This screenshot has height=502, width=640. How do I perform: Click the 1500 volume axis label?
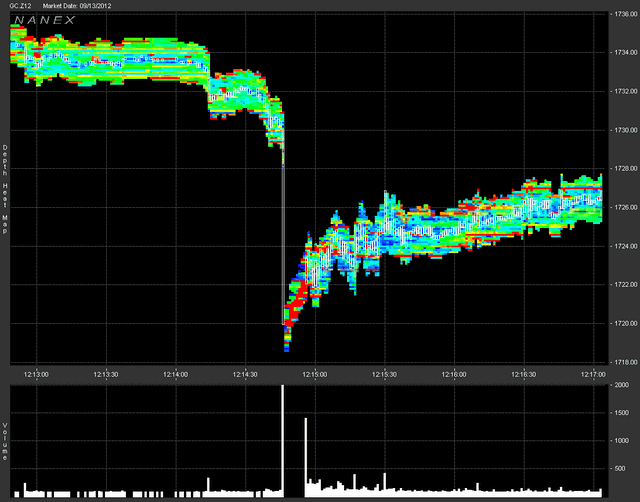pyautogui.click(x=622, y=413)
